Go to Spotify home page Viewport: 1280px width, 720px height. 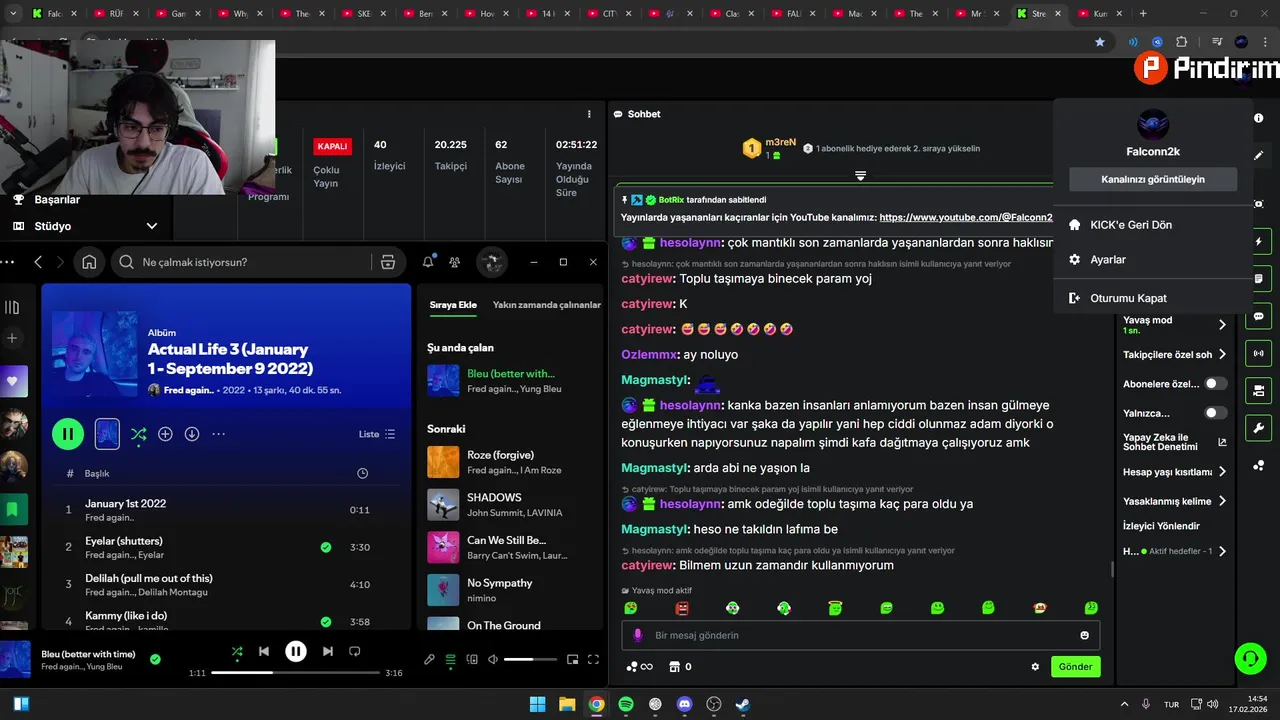[89, 262]
